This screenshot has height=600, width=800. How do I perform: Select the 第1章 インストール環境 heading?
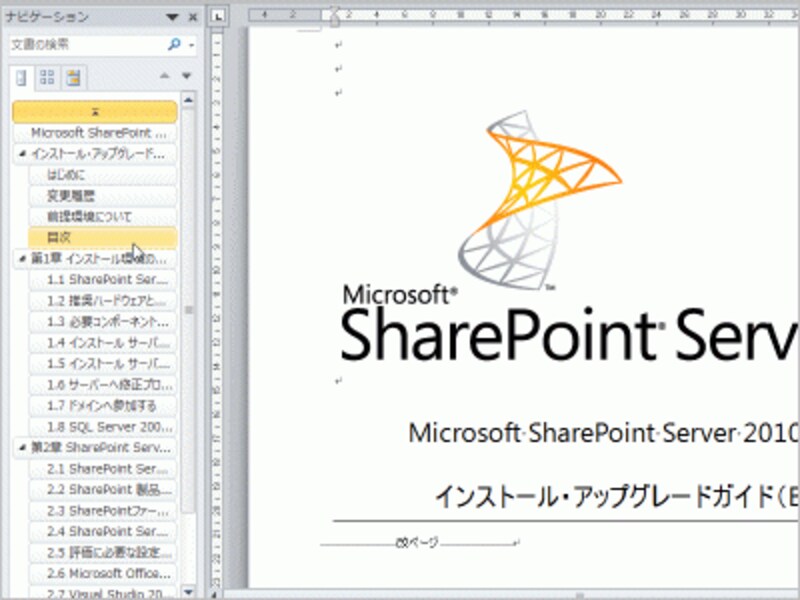[x=99, y=259]
